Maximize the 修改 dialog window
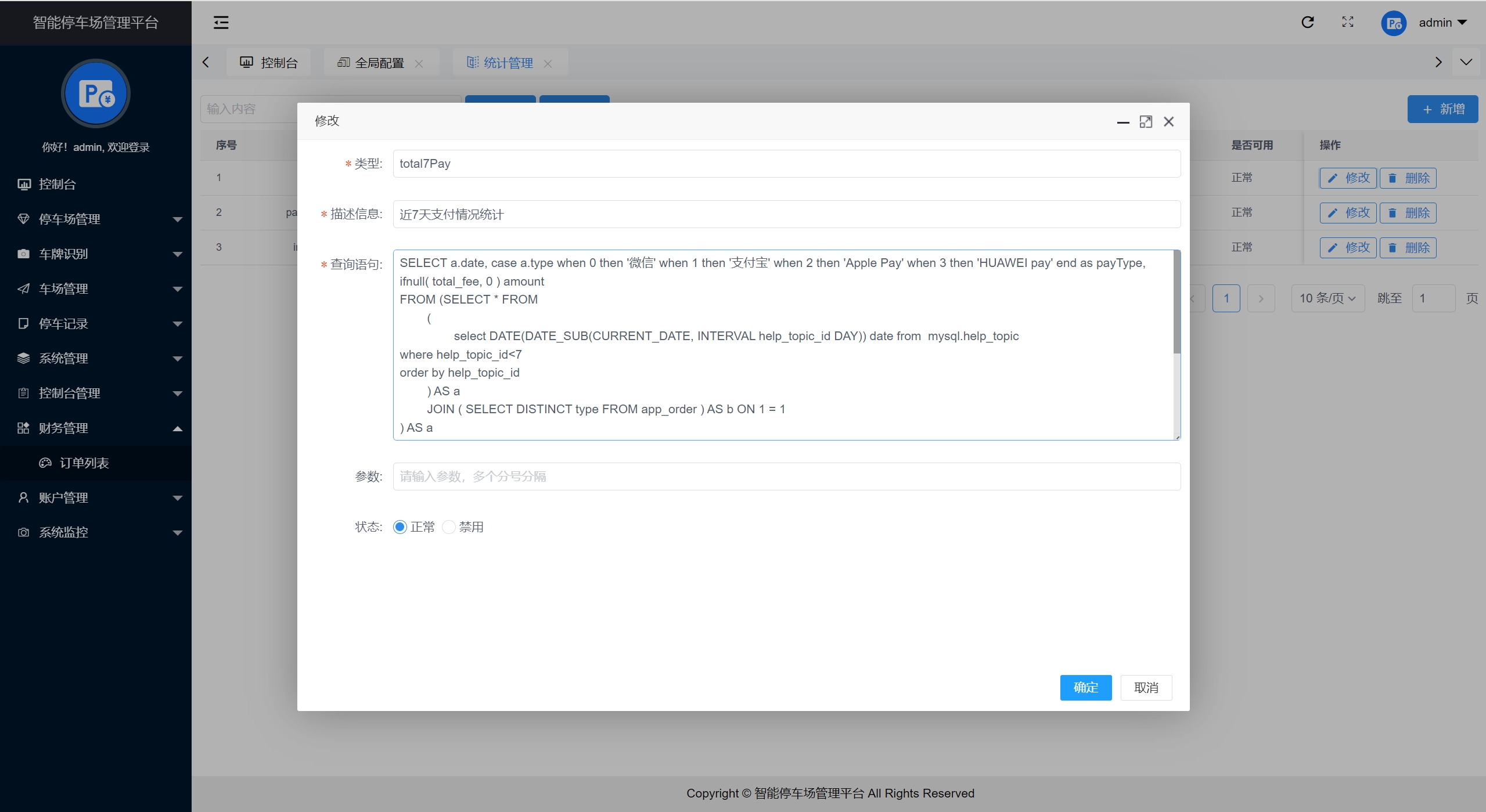Viewport: 1486px width, 812px height. tap(1145, 121)
